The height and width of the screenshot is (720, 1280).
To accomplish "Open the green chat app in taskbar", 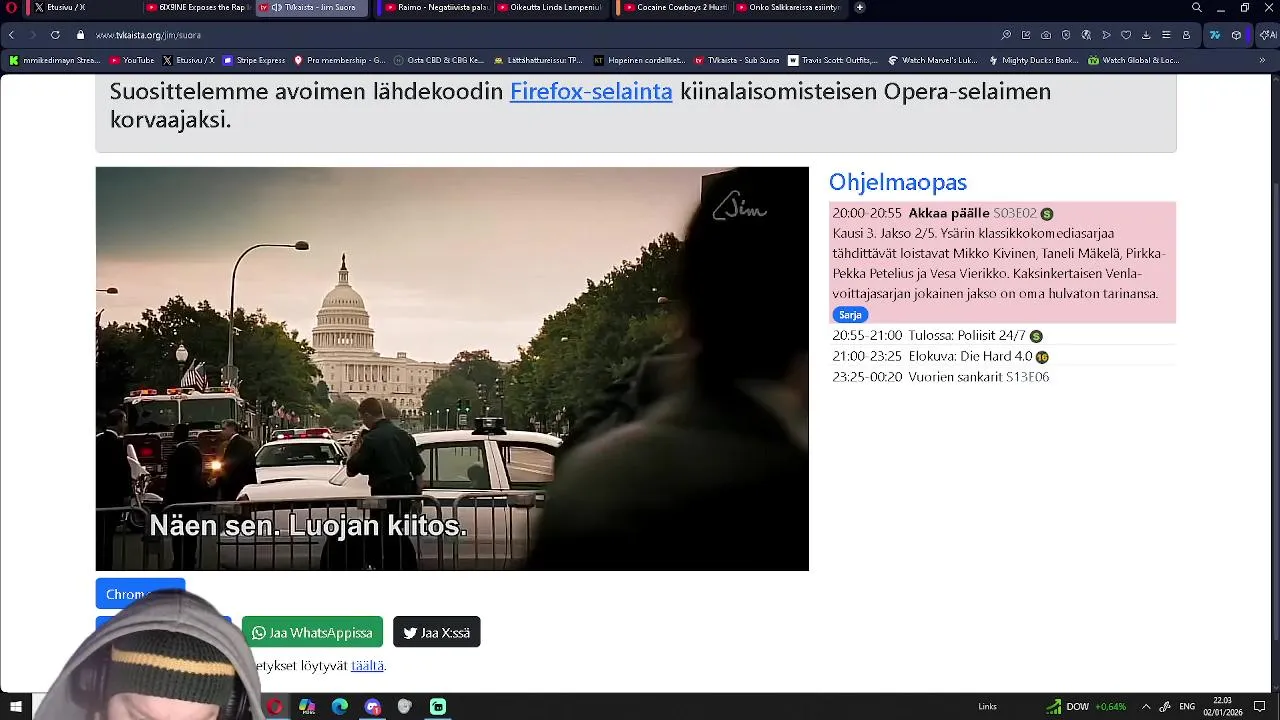I will 438,707.
